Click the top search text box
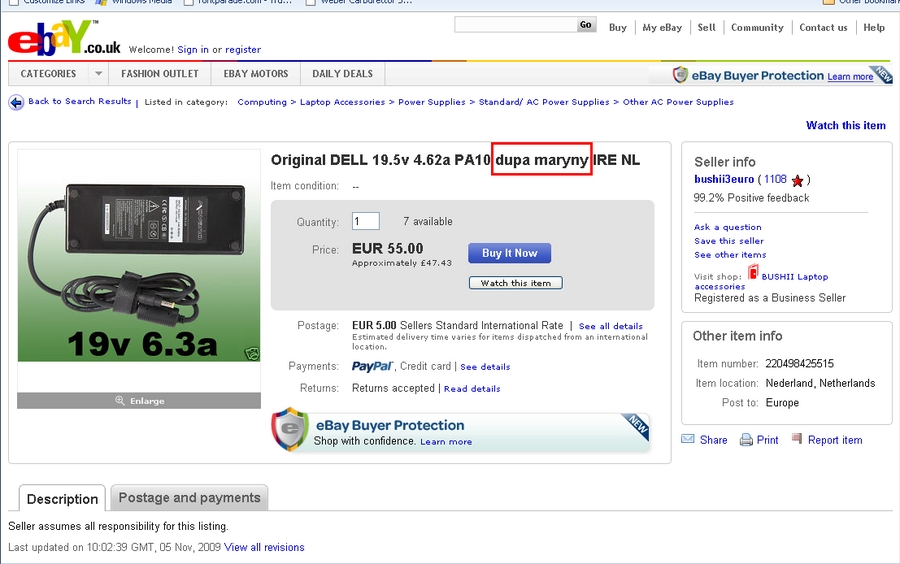The height and width of the screenshot is (564, 900). 514,25
